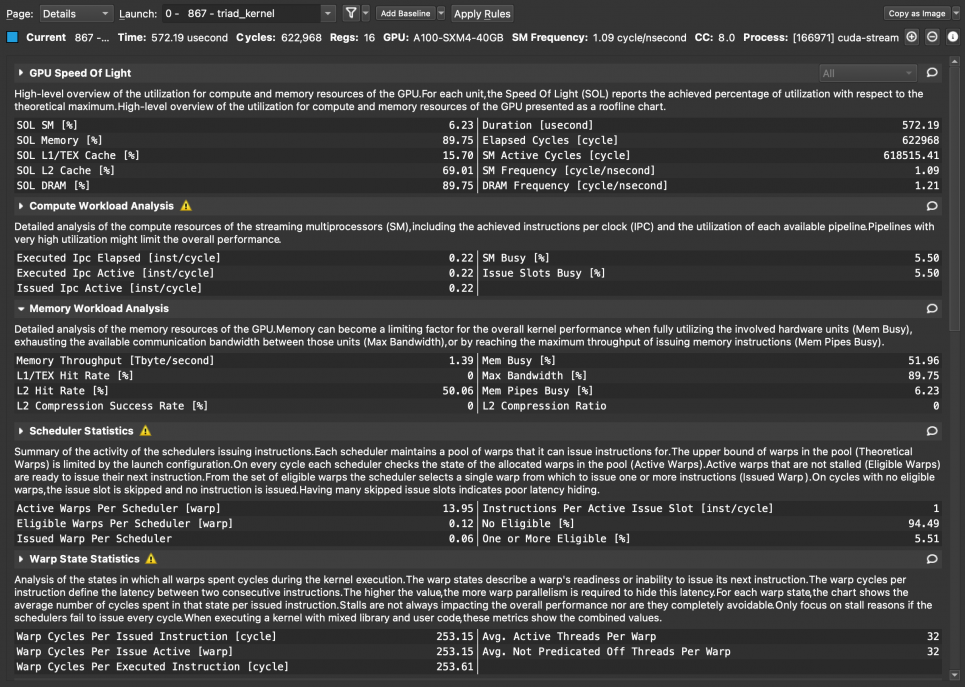
Task: Click the expand-all plus icon
Action: click(x=912, y=37)
